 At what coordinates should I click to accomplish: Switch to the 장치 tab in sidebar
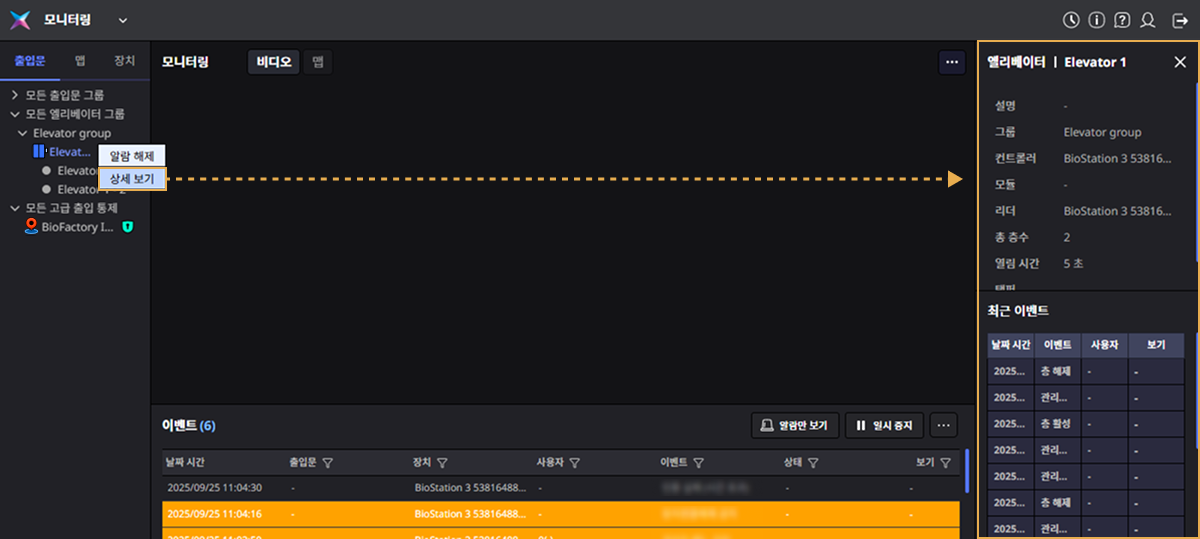pyautogui.click(x=124, y=61)
